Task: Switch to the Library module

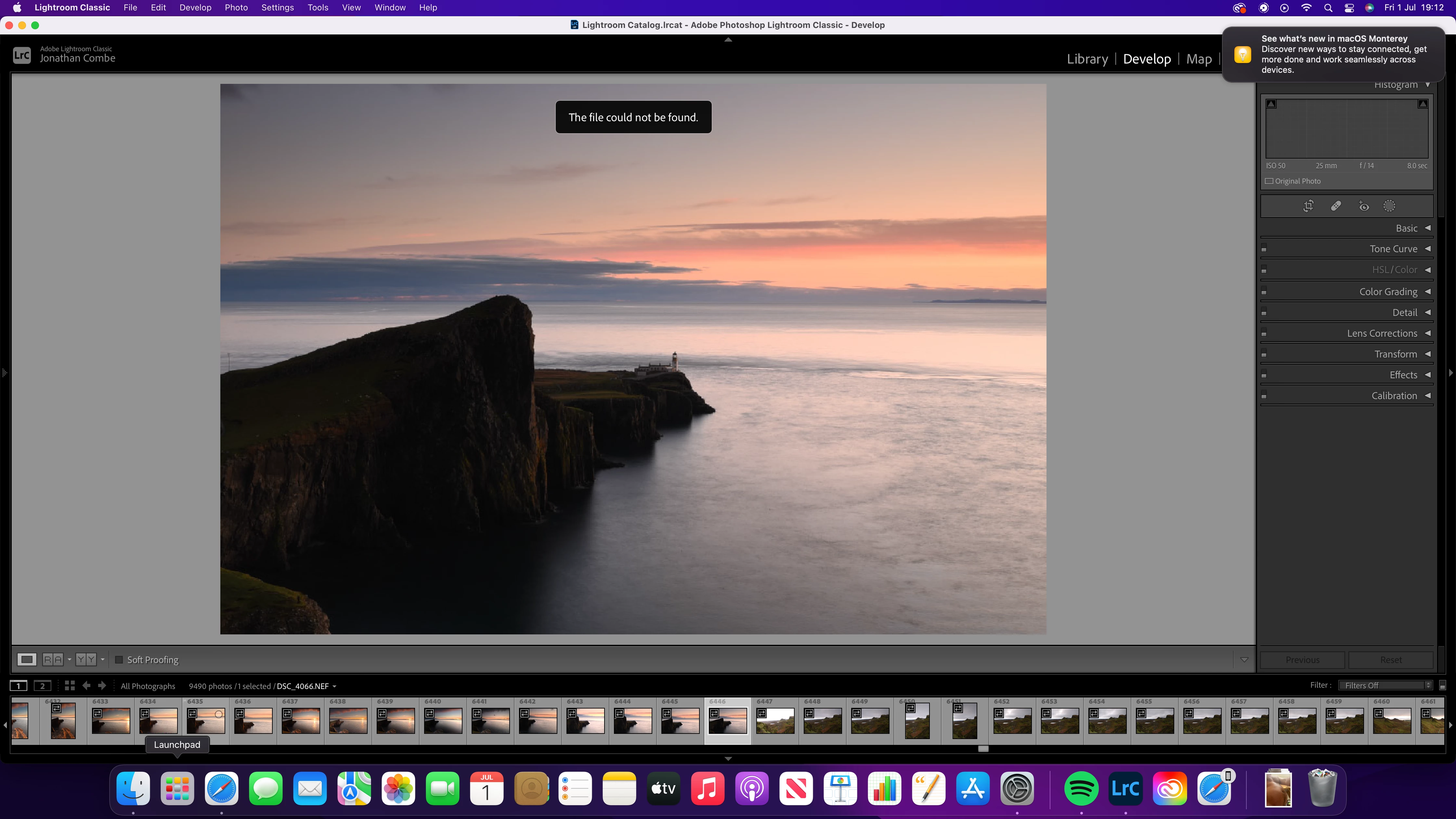Action: (x=1087, y=59)
